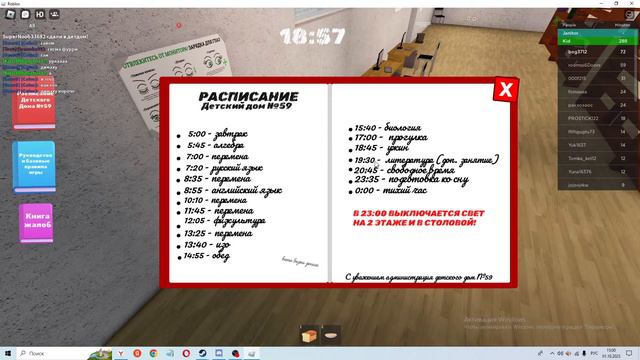640x360 pixels.
Task: Click the 5:00 - завтрак schedule line
Action: click(217, 134)
